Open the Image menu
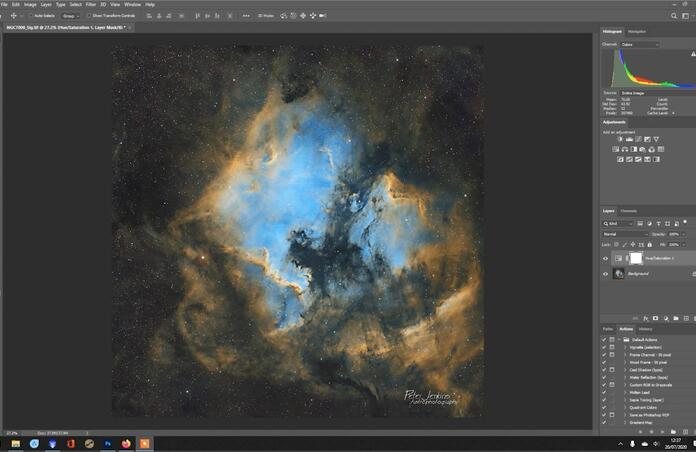 click(30, 4)
